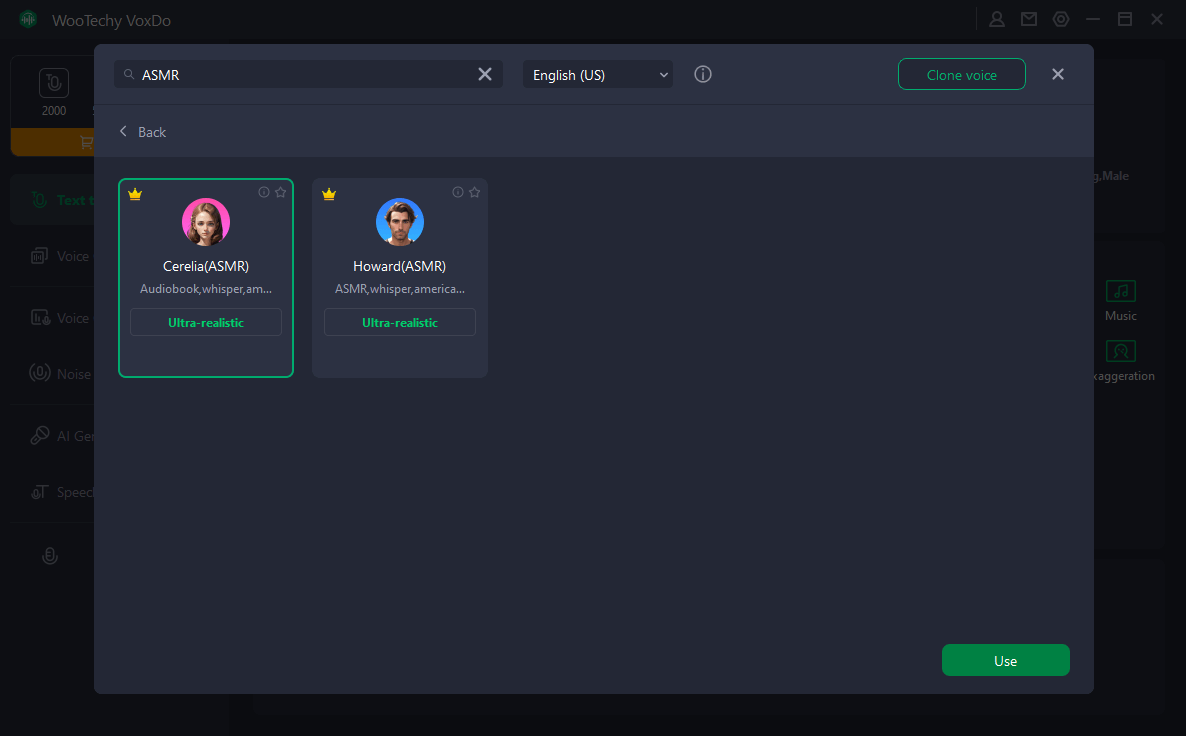1186x736 pixels.
Task: Click the Use button
Action: coord(1005,660)
